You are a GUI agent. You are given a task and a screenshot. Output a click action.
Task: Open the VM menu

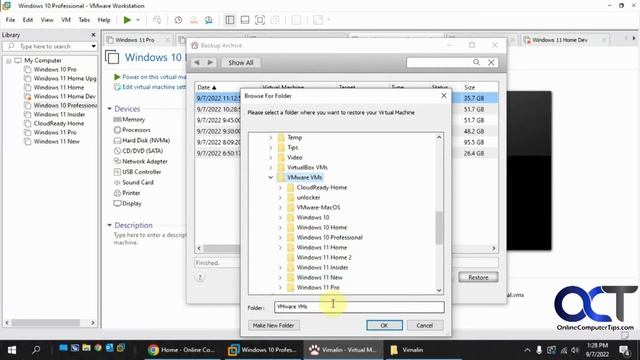[x=66, y=20]
